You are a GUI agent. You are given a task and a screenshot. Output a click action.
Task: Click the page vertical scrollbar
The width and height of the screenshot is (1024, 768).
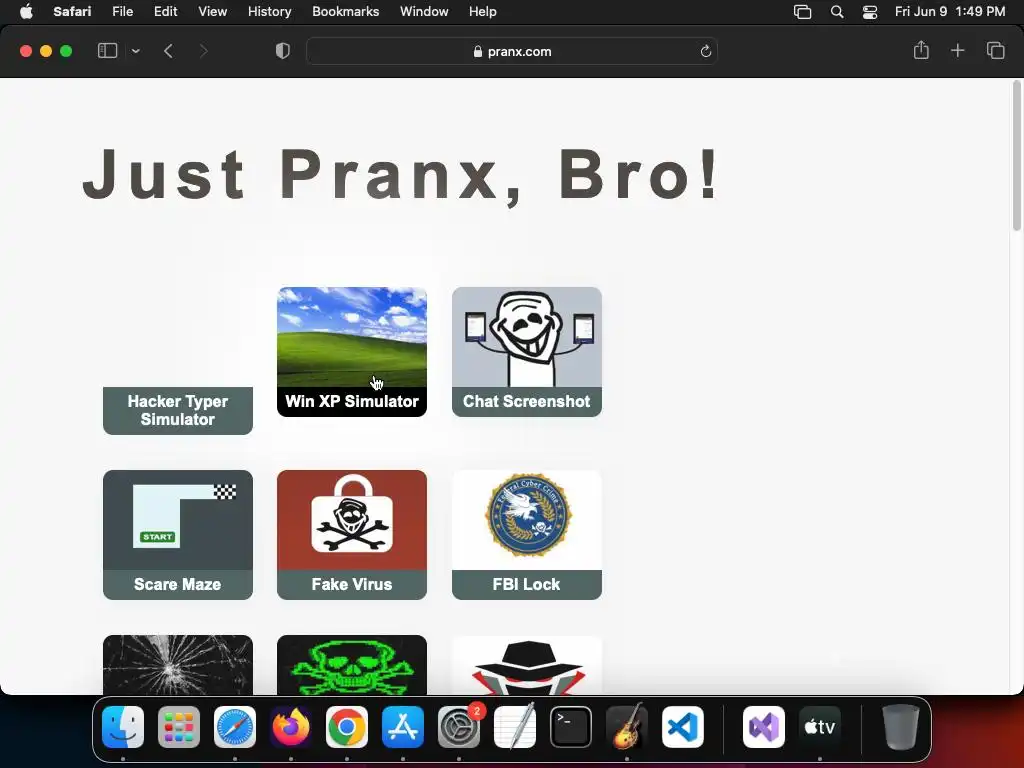tap(1016, 155)
